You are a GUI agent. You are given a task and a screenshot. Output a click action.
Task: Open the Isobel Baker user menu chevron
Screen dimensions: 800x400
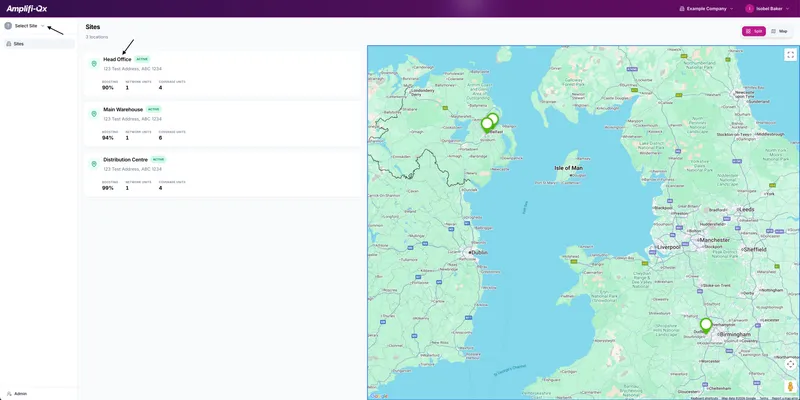[787, 8]
